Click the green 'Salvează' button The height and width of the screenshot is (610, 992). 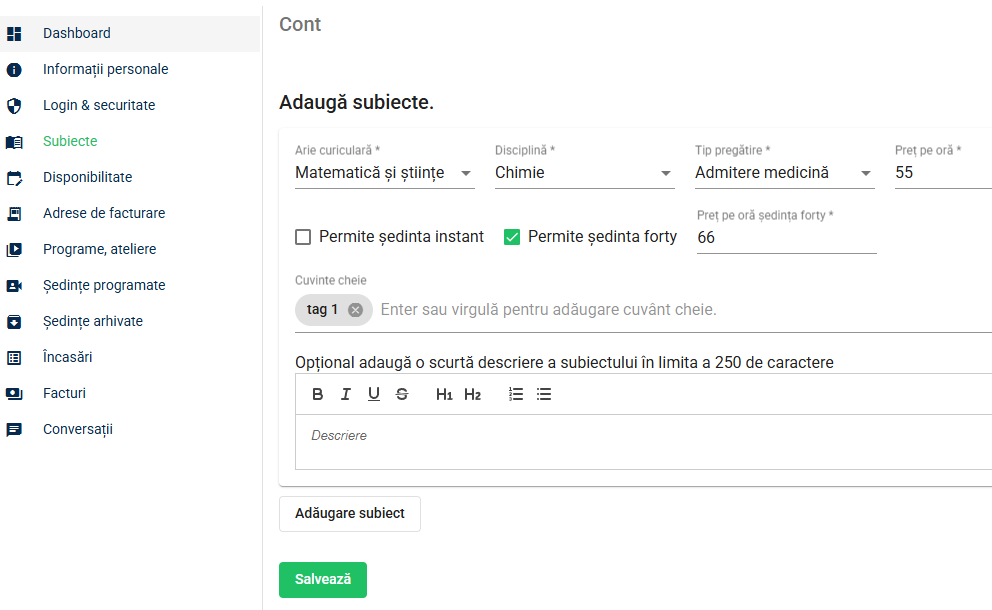pyautogui.click(x=323, y=580)
